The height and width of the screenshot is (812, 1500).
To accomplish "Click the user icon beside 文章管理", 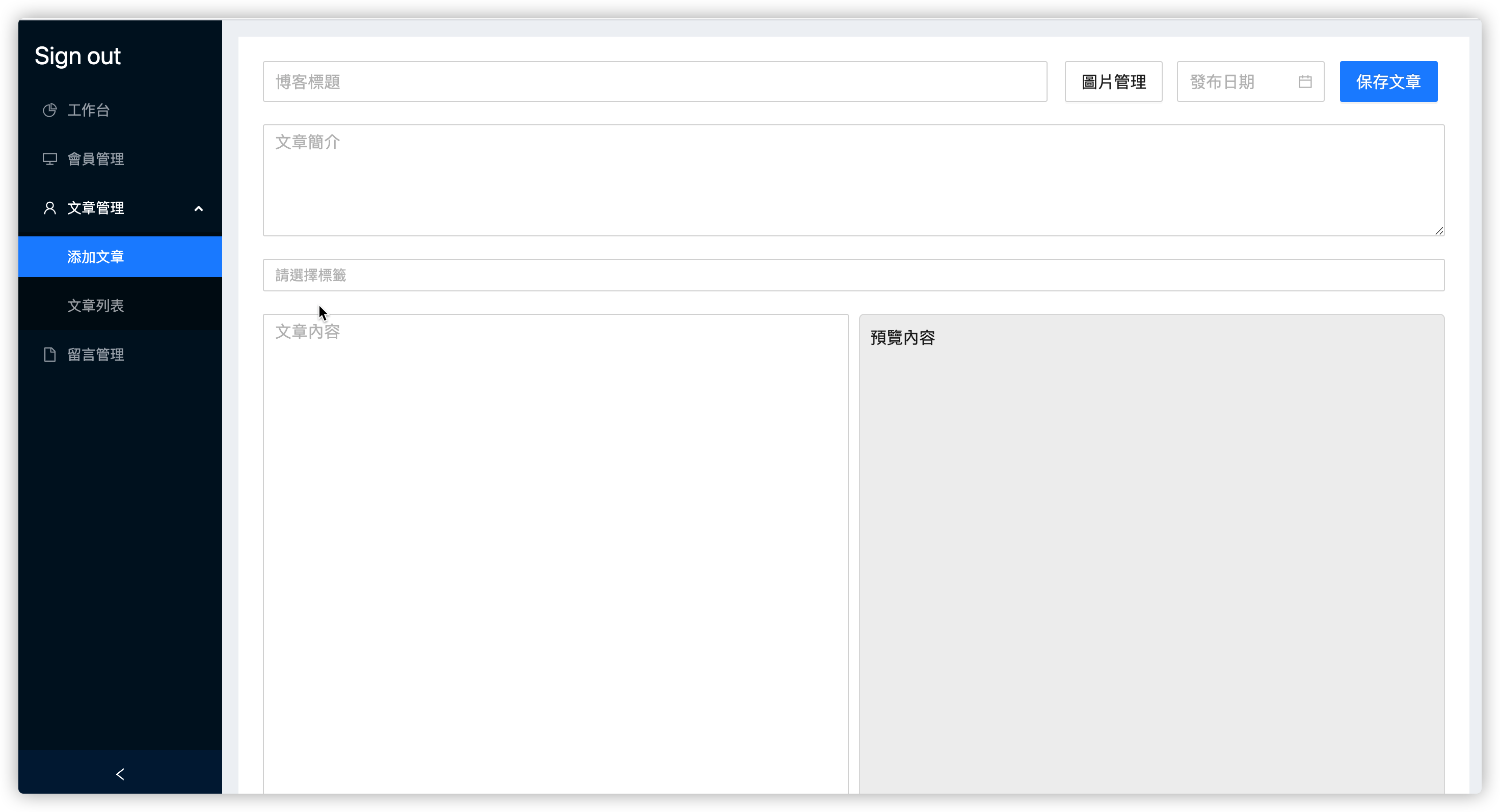I will coord(49,208).
